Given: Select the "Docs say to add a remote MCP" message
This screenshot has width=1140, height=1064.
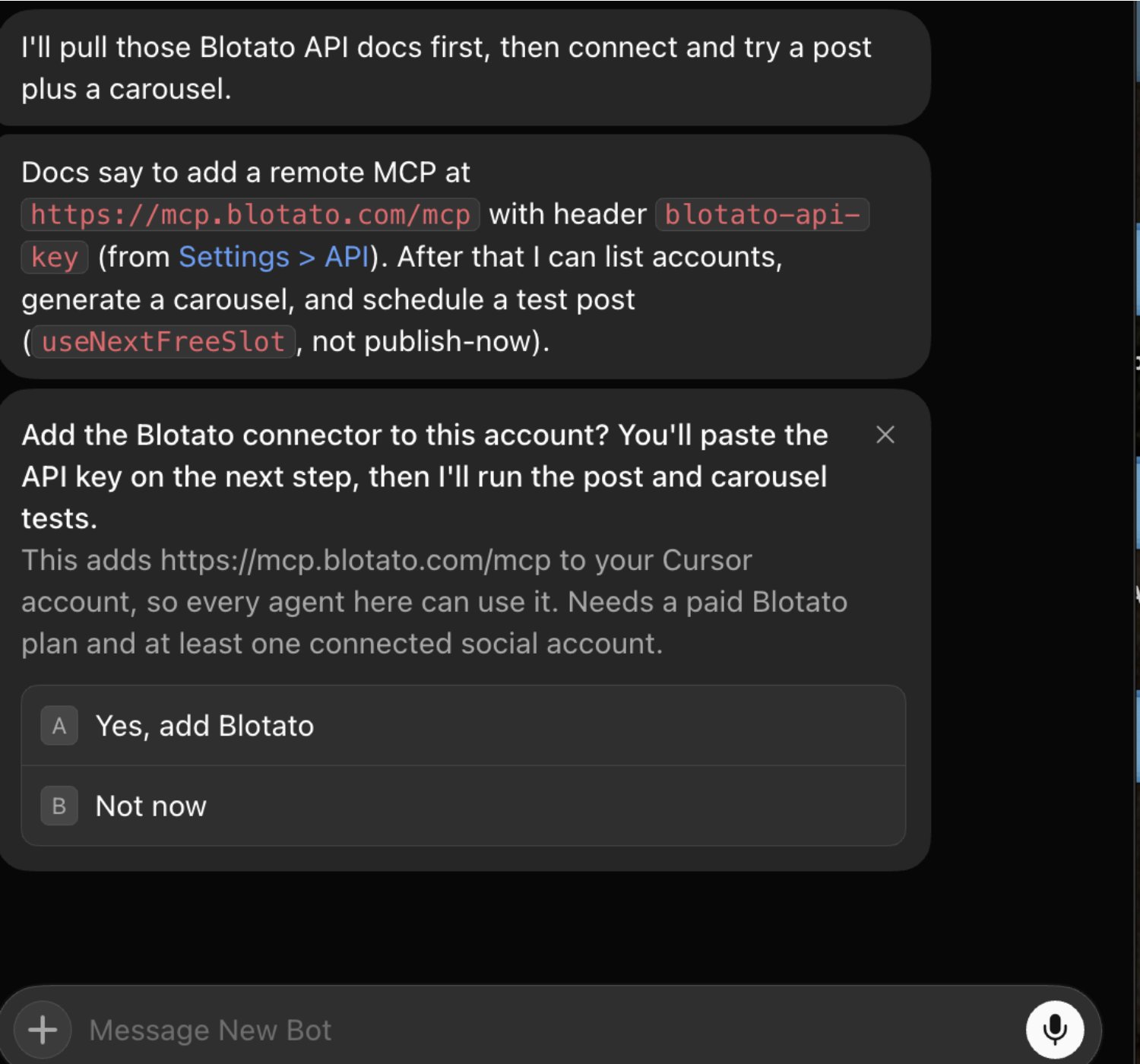Looking at the screenshot, I should coord(465,257).
